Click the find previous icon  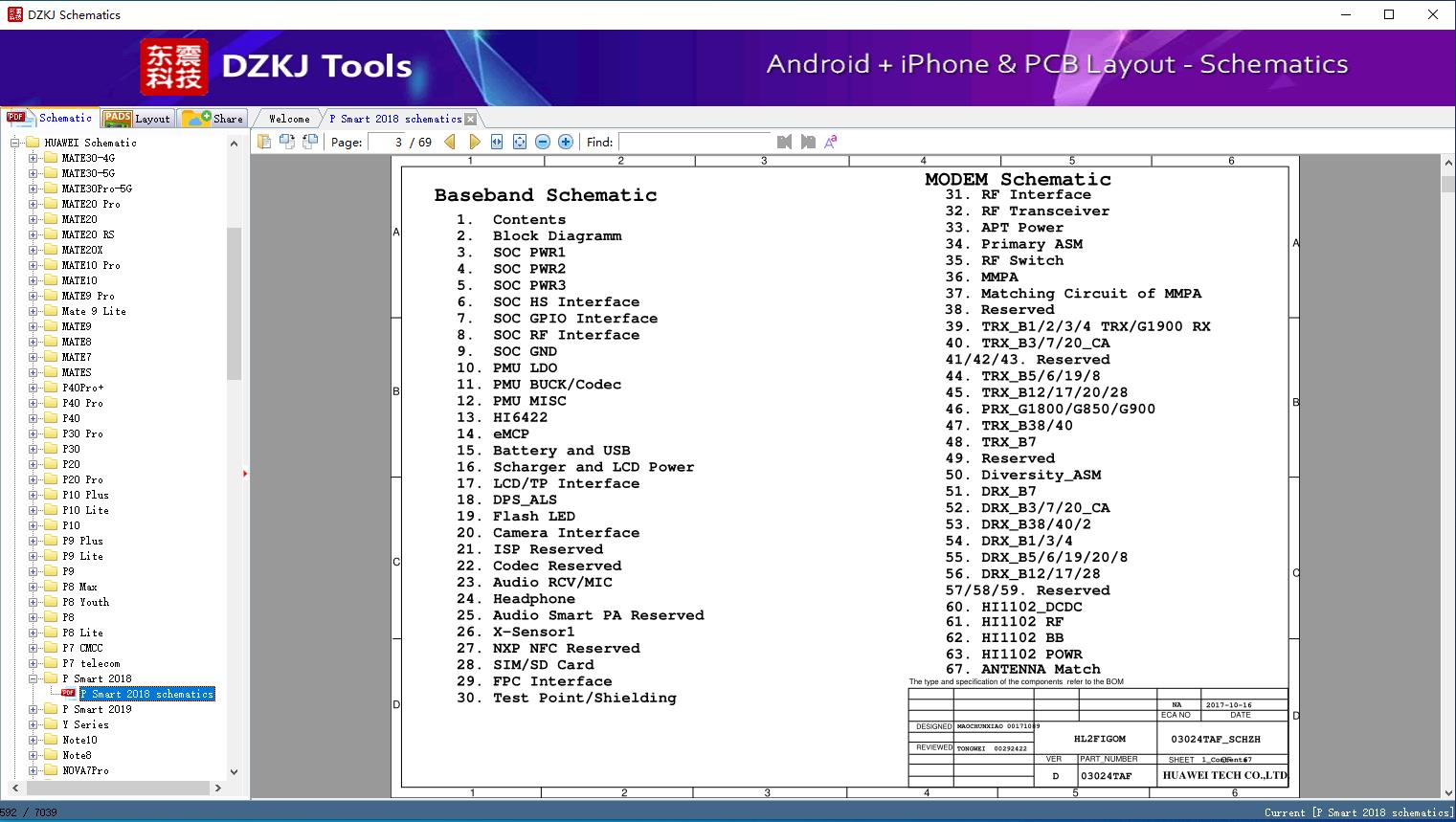pos(785,142)
